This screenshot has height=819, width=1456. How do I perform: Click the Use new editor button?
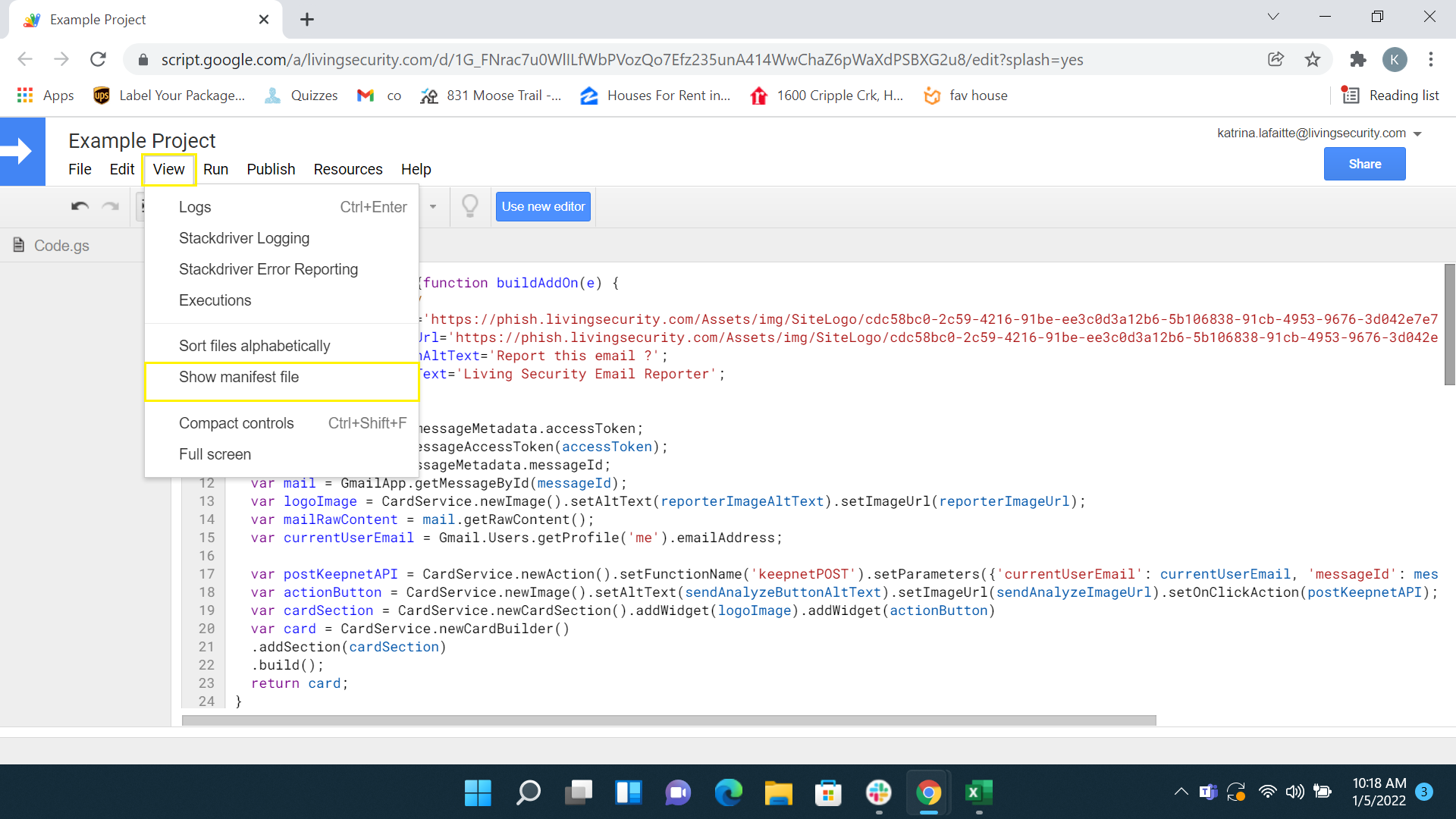coord(543,206)
